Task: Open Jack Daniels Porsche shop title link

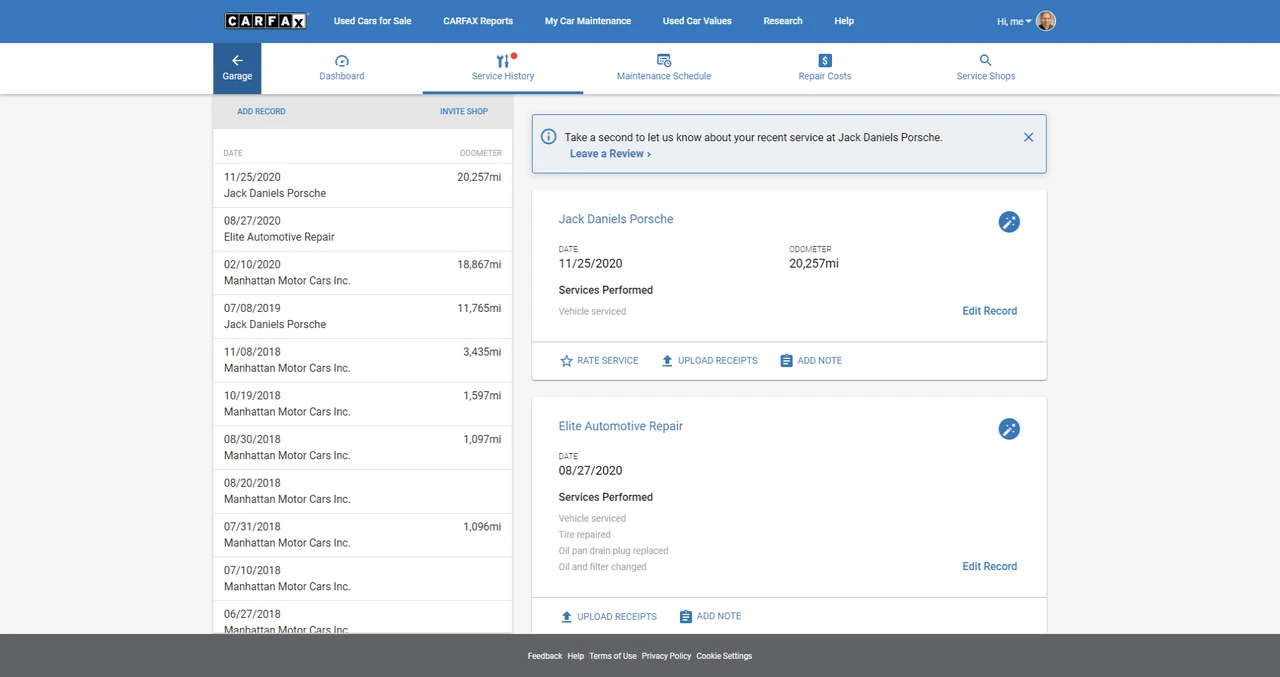Action: [x=616, y=219]
